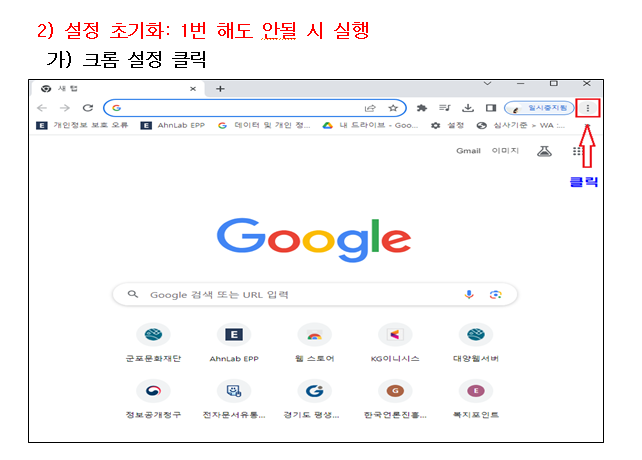Open the AhnLab EPP shortcut tile
The image size is (642, 460).
(x=234, y=343)
